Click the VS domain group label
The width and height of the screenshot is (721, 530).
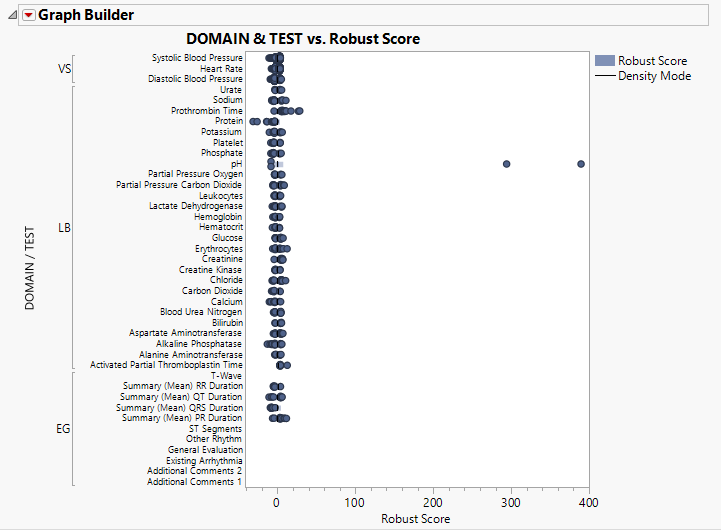click(x=65, y=69)
